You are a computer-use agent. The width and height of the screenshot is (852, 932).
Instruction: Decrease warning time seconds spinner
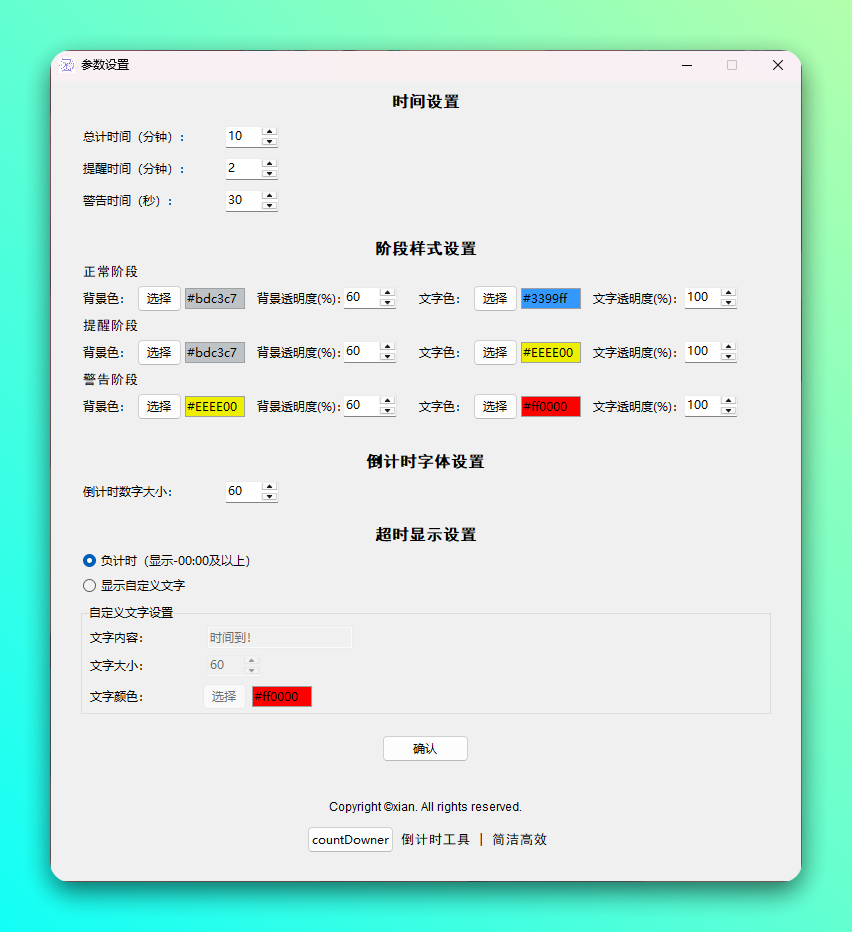[269, 205]
